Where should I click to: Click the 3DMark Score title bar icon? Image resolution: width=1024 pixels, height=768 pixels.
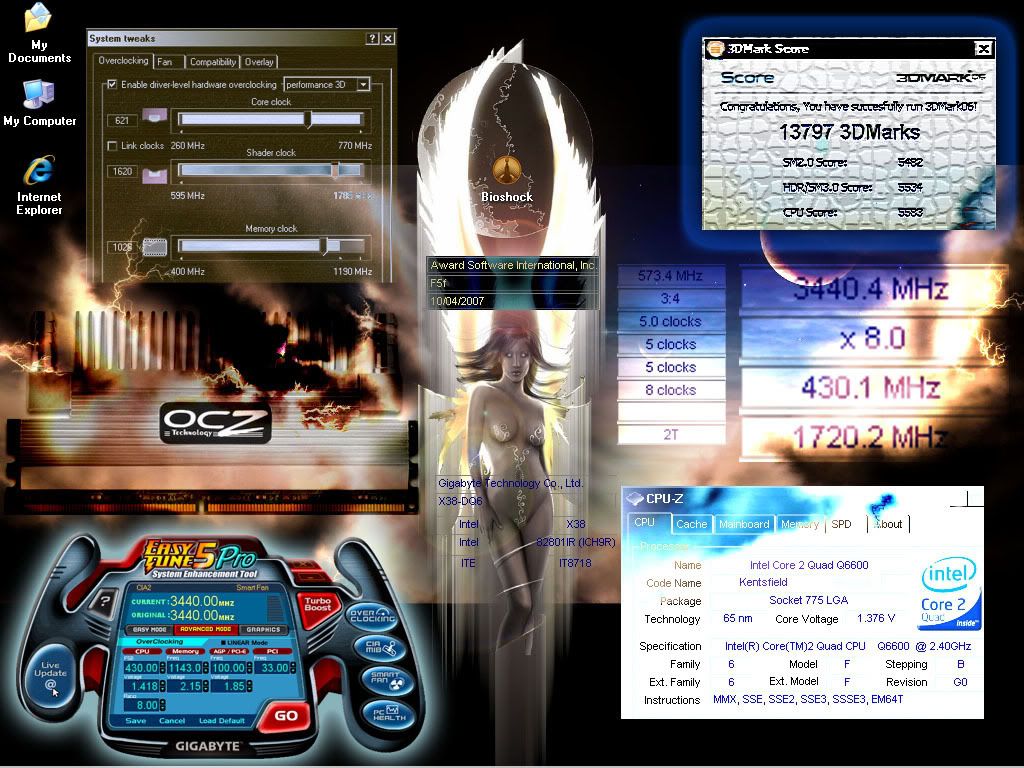coord(716,48)
